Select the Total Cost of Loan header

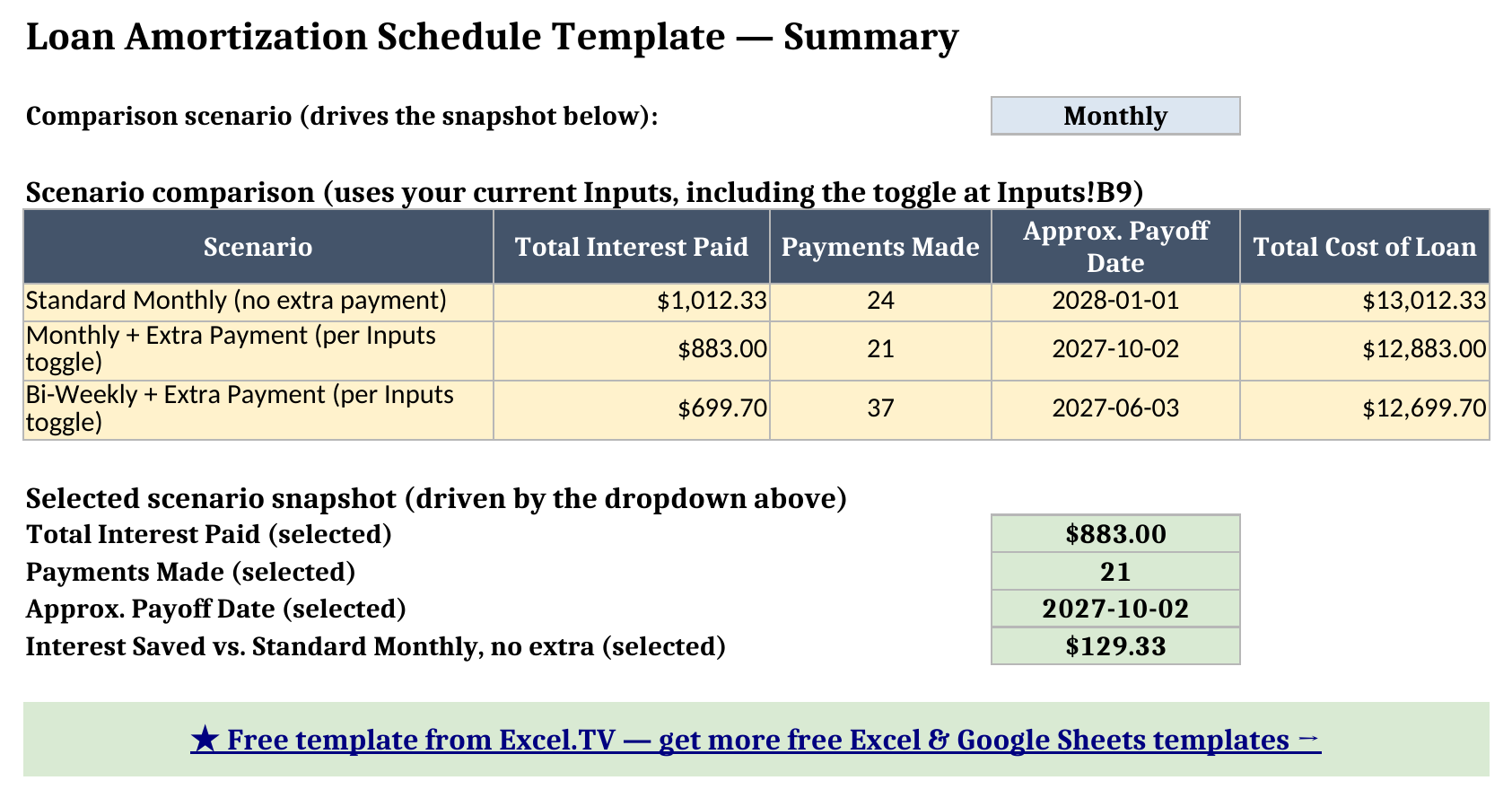(x=1365, y=247)
